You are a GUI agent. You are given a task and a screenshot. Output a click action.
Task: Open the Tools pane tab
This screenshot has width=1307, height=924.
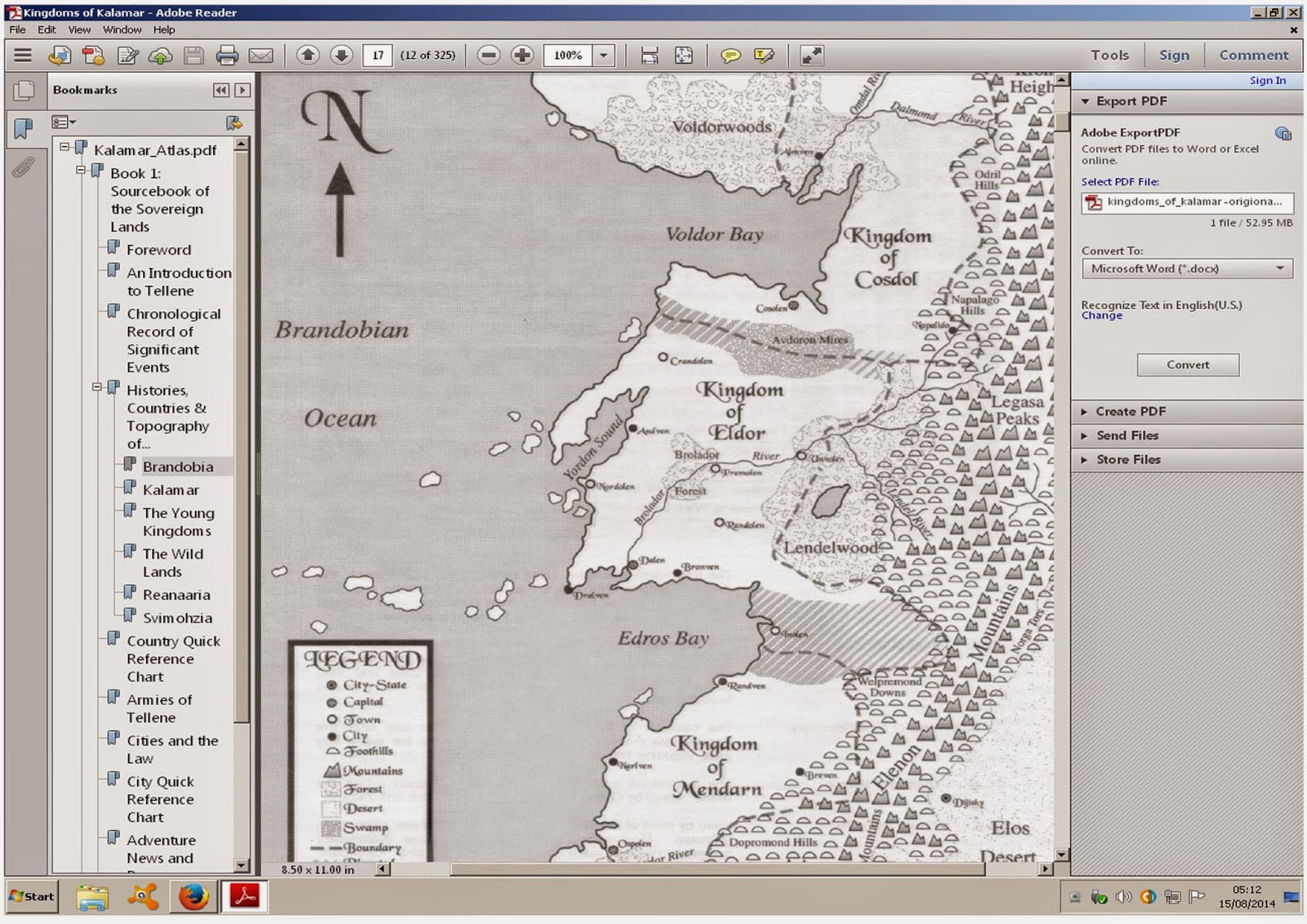pos(1109,56)
